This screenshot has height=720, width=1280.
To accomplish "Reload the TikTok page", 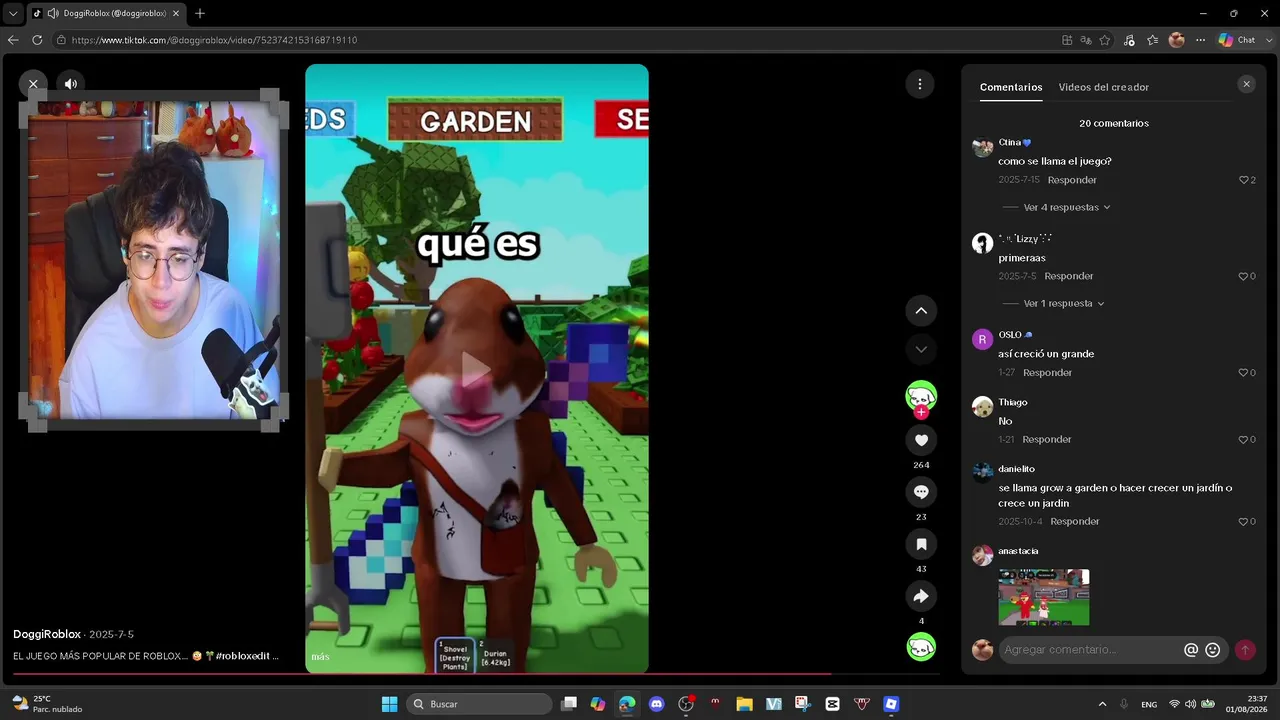I will pos(37,40).
